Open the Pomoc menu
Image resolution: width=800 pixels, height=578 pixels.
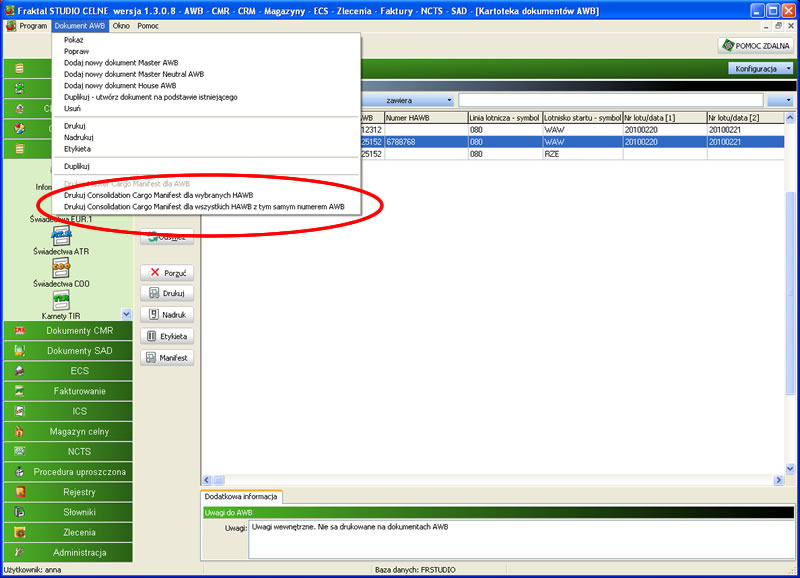[148, 26]
